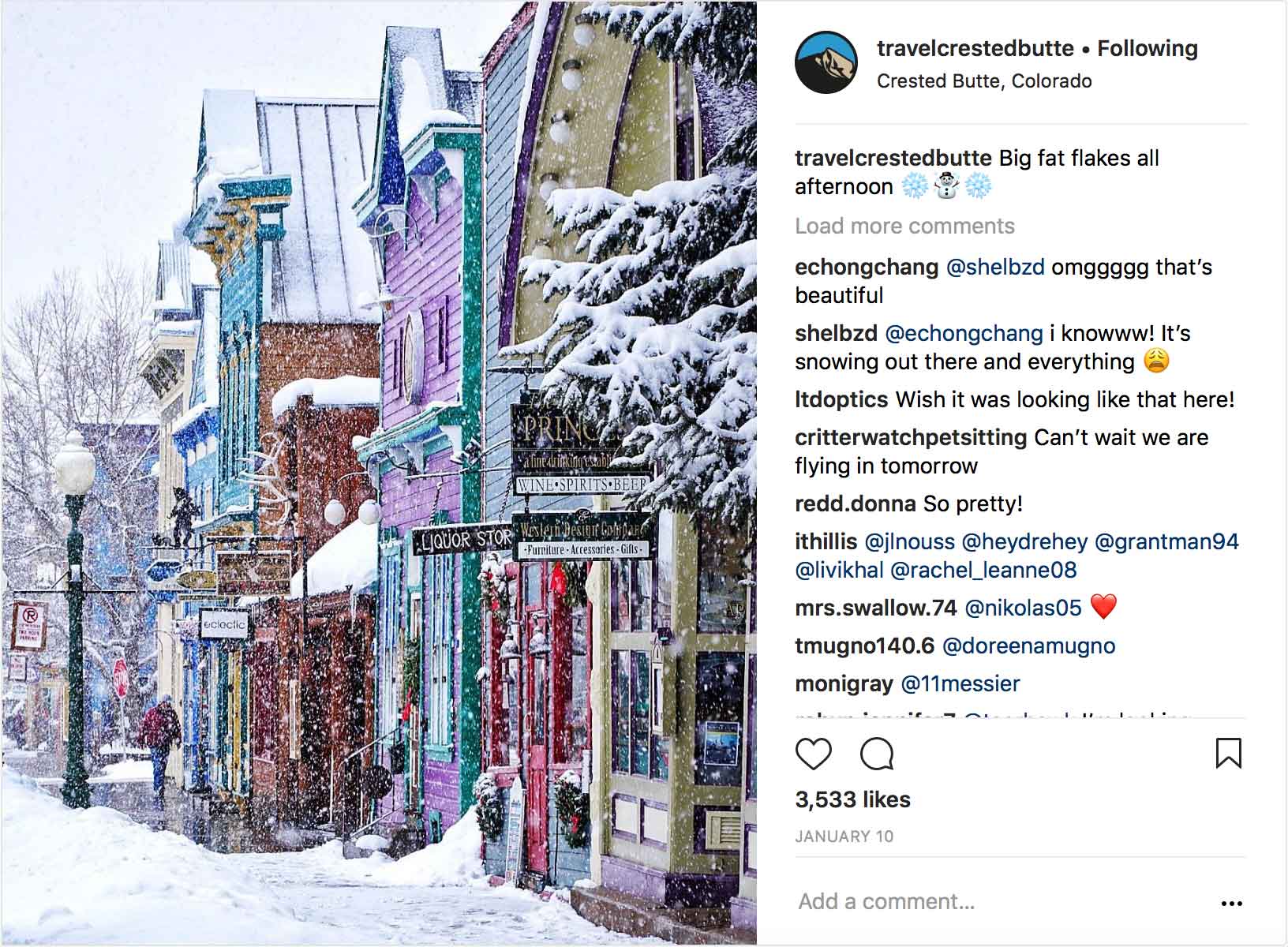This screenshot has height=947, width=1288.
Task: Open critterwatchpetsitting commenter profile
Action: (x=911, y=437)
